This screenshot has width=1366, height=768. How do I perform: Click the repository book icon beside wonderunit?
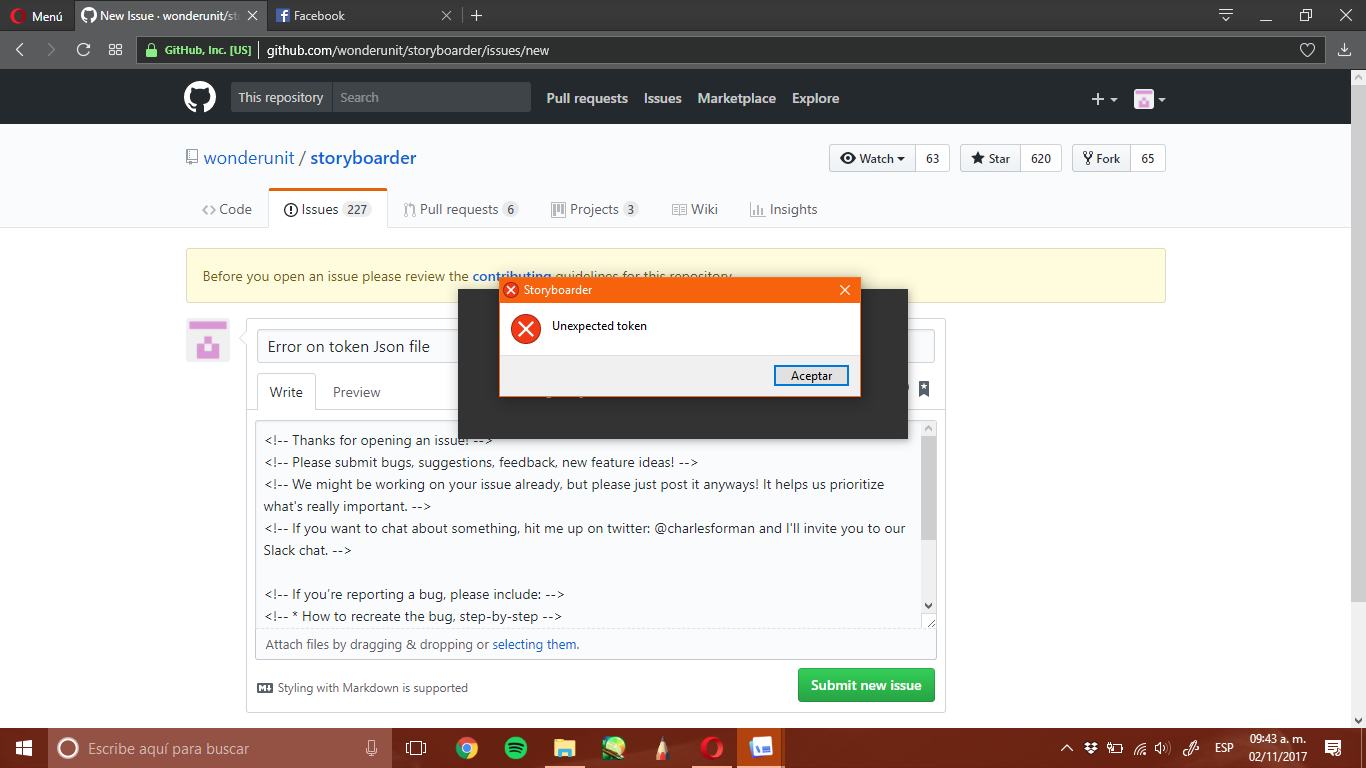(x=191, y=157)
